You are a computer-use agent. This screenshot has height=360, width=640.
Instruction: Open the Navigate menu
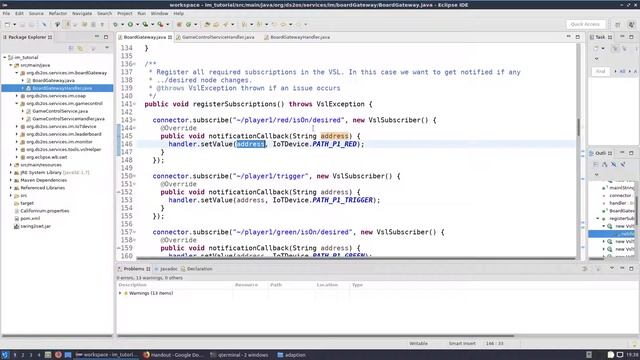coord(82,13)
